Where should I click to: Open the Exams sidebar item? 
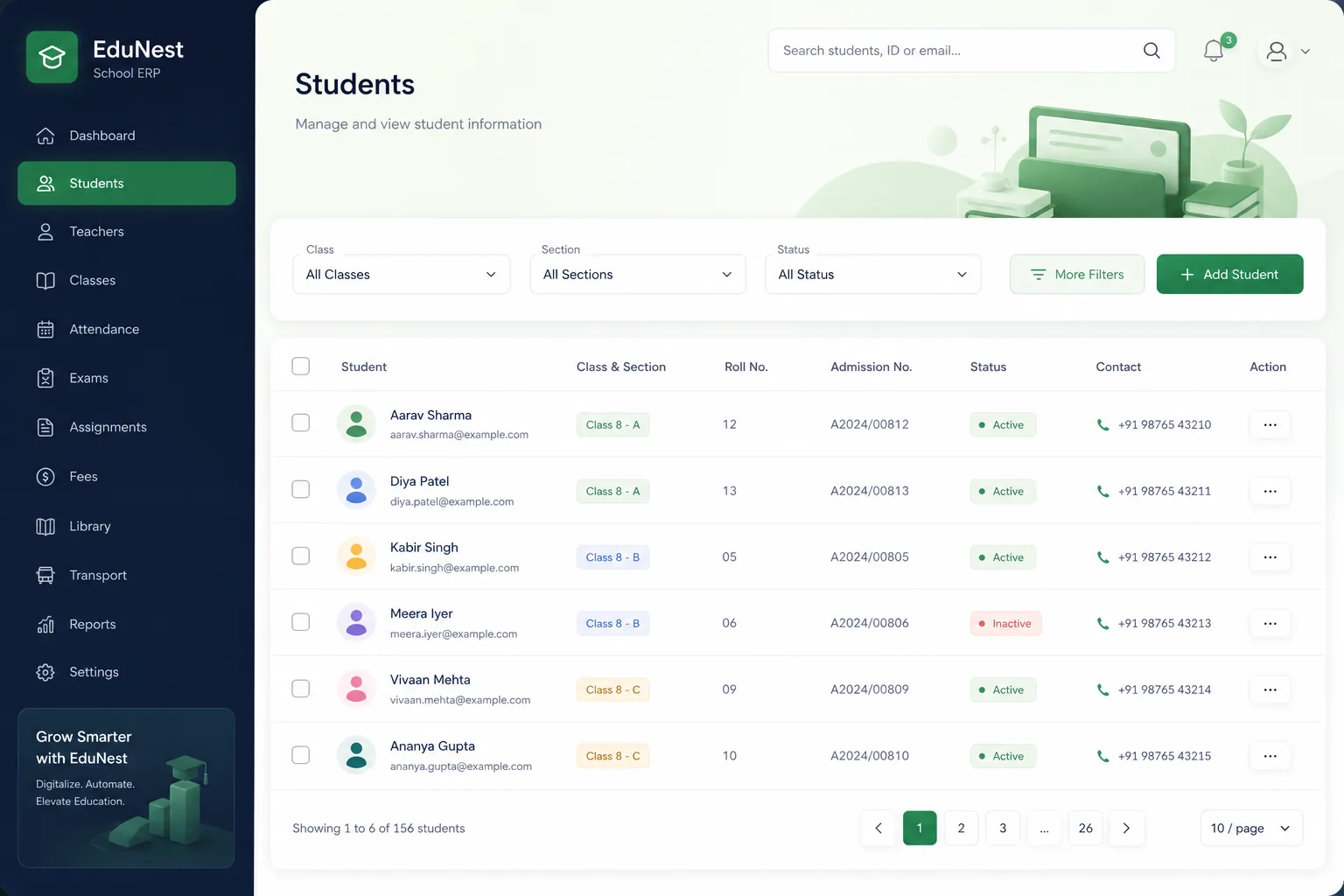(x=127, y=379)
